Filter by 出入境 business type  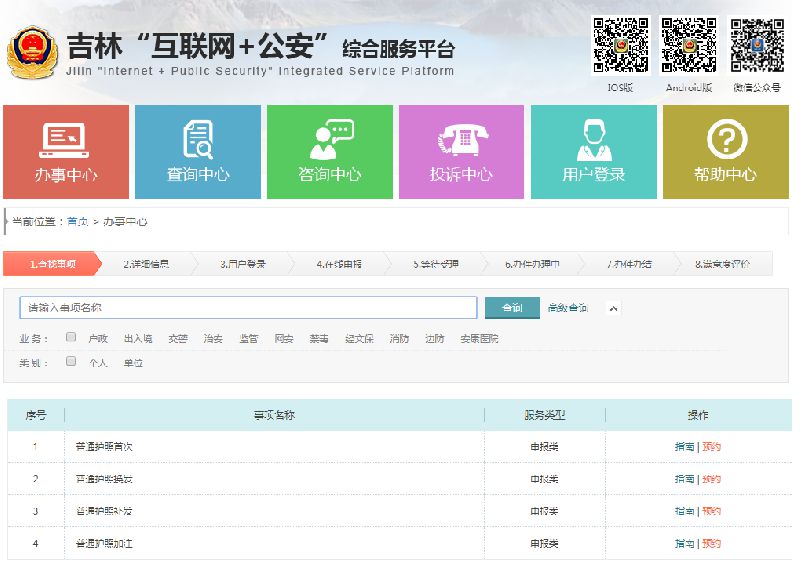coord(138,339)
